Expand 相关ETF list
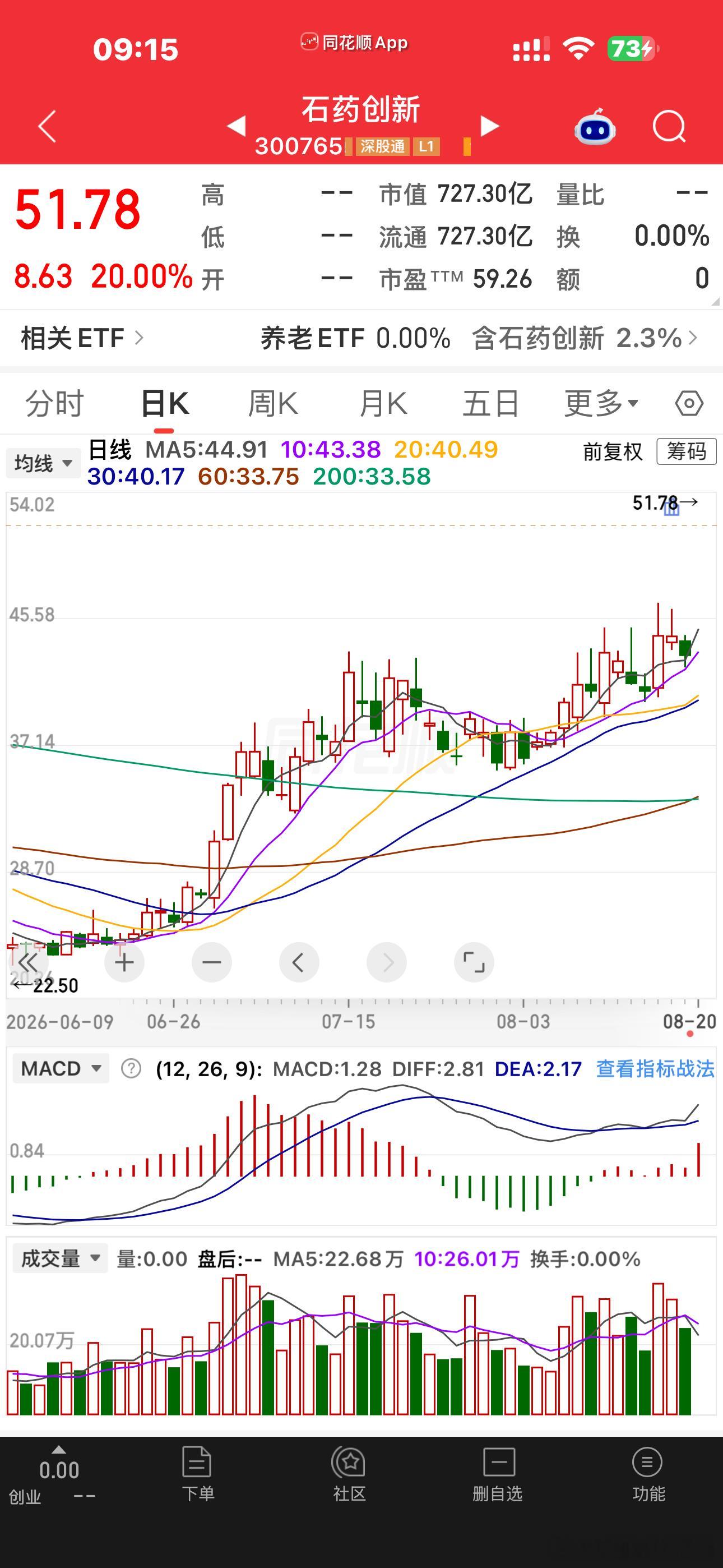The height and width of the screenshot is (1568, 723). pyautogui.click(x=82, y=338)
